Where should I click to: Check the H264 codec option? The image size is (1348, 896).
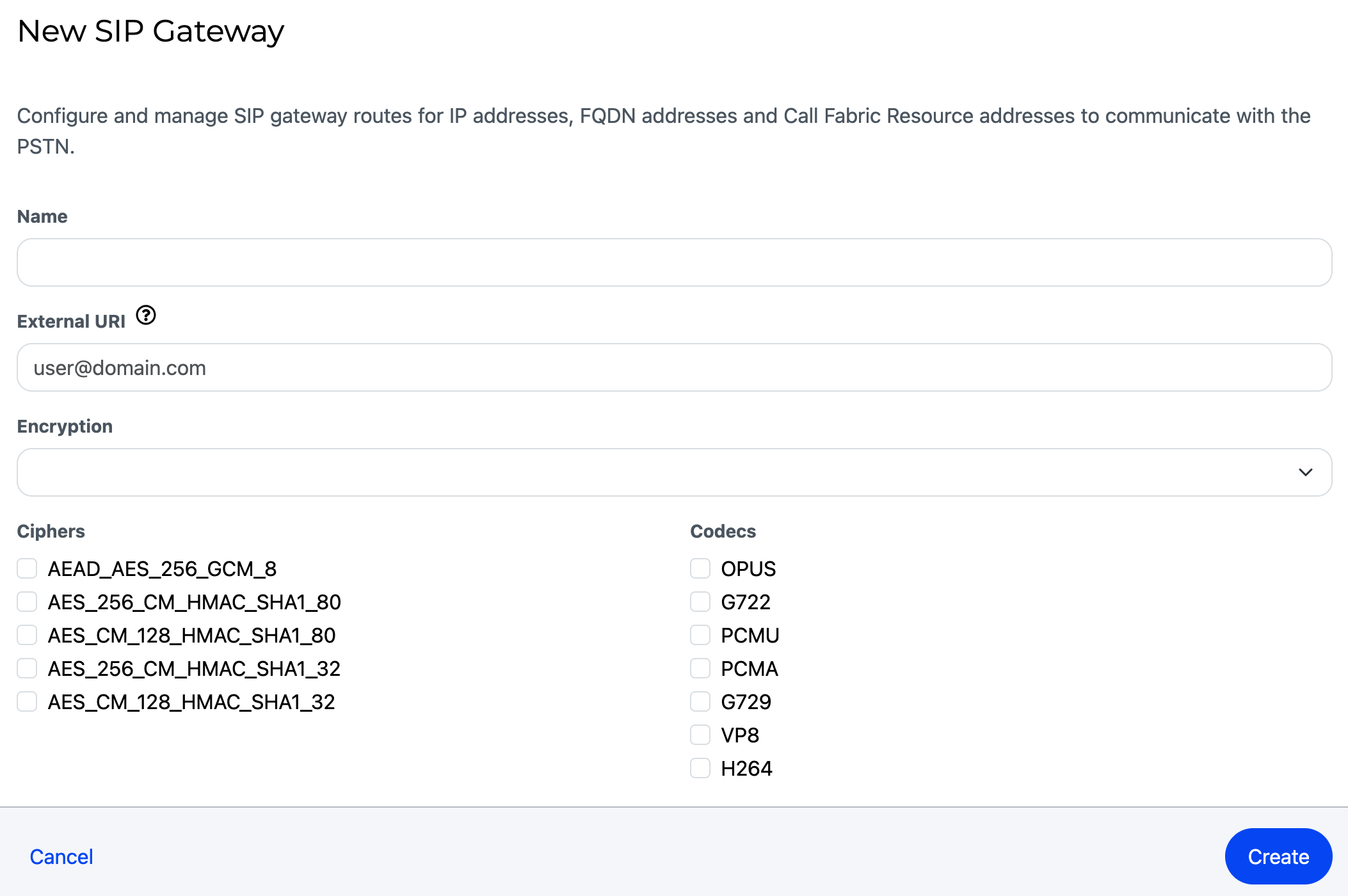(x=700, y=768)
